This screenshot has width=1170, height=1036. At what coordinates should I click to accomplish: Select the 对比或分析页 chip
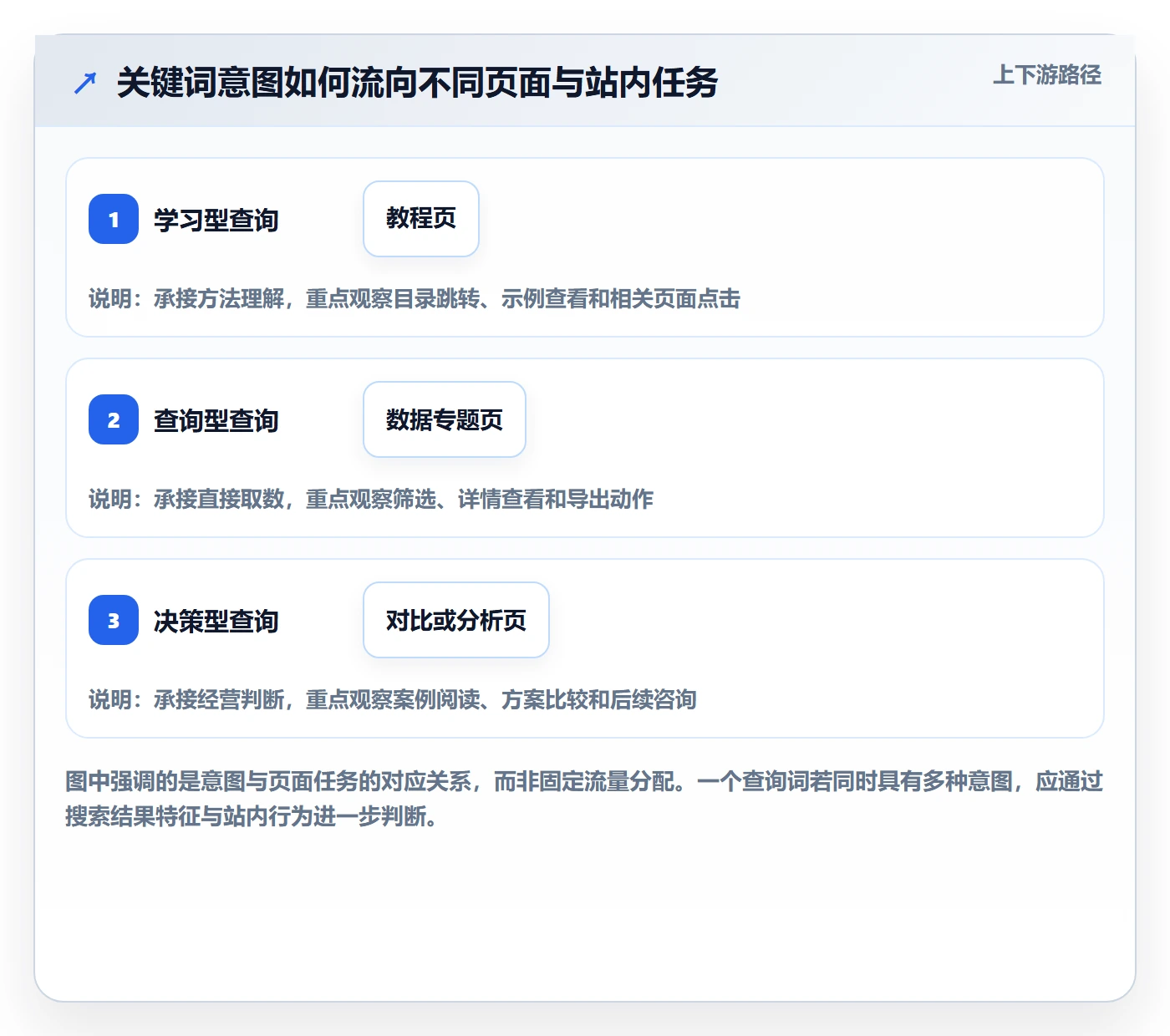[456, 620]
